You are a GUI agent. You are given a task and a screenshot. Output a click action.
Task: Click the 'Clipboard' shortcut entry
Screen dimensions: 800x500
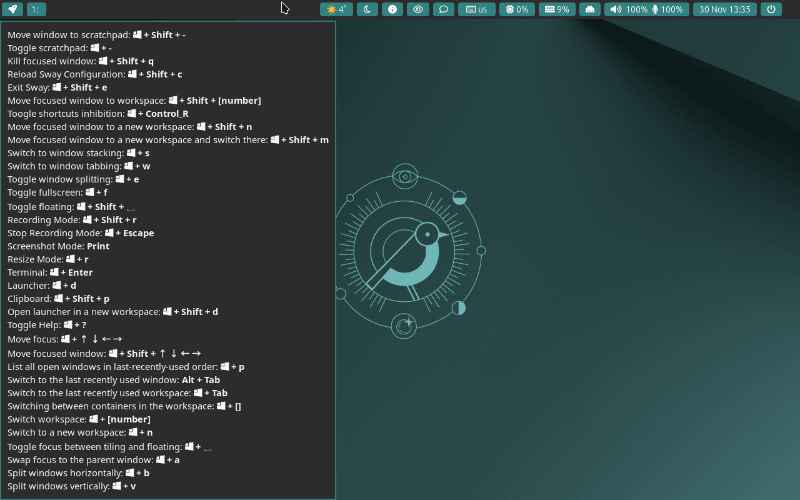[x=58, y=299]
